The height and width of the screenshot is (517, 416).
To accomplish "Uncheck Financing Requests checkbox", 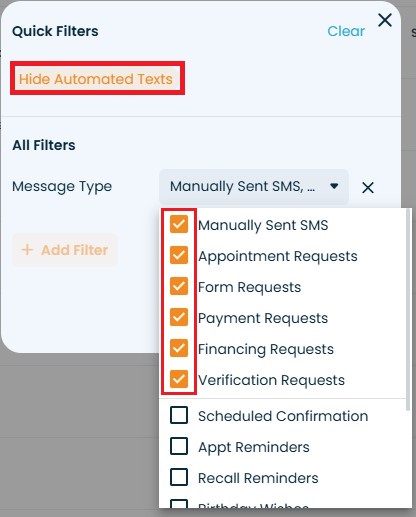I will point(179,348).
